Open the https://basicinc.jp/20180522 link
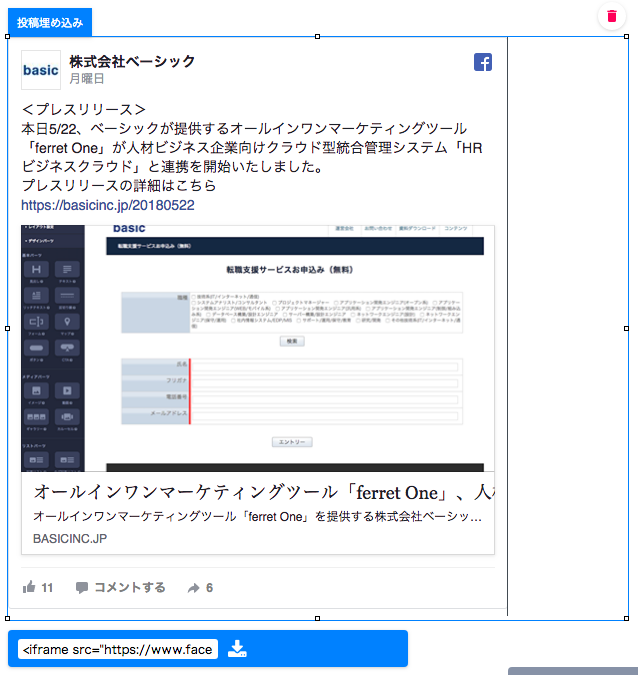638x675 pixels. coord(108,205)
